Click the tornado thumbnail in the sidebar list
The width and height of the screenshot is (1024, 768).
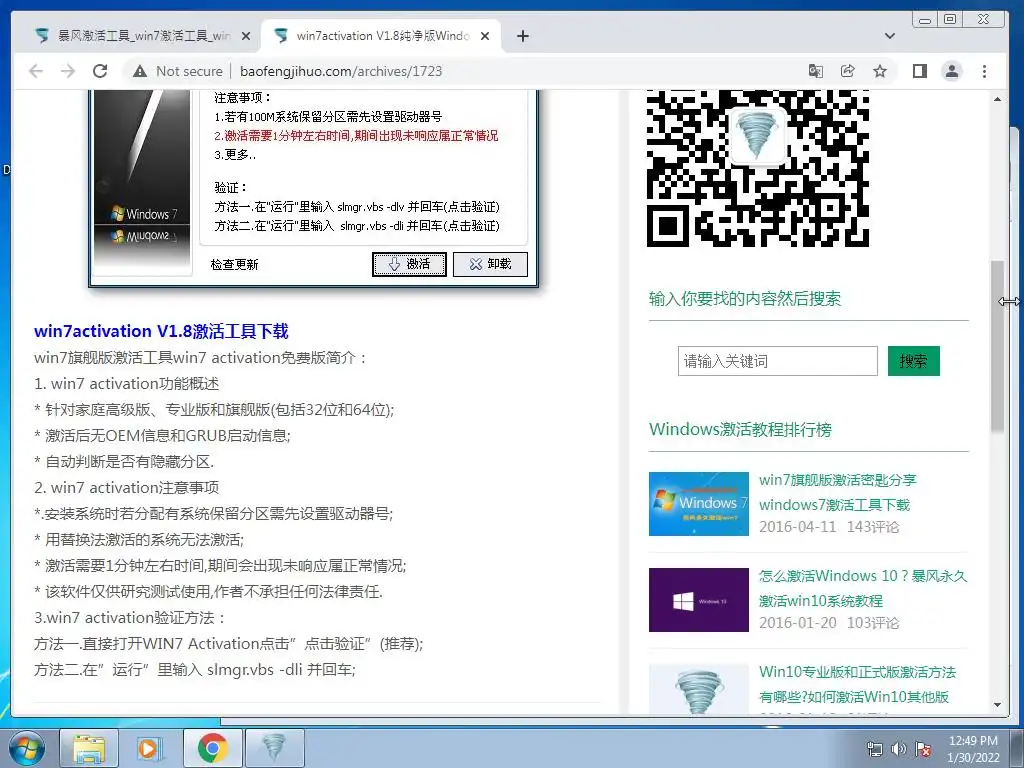point(699,688)
